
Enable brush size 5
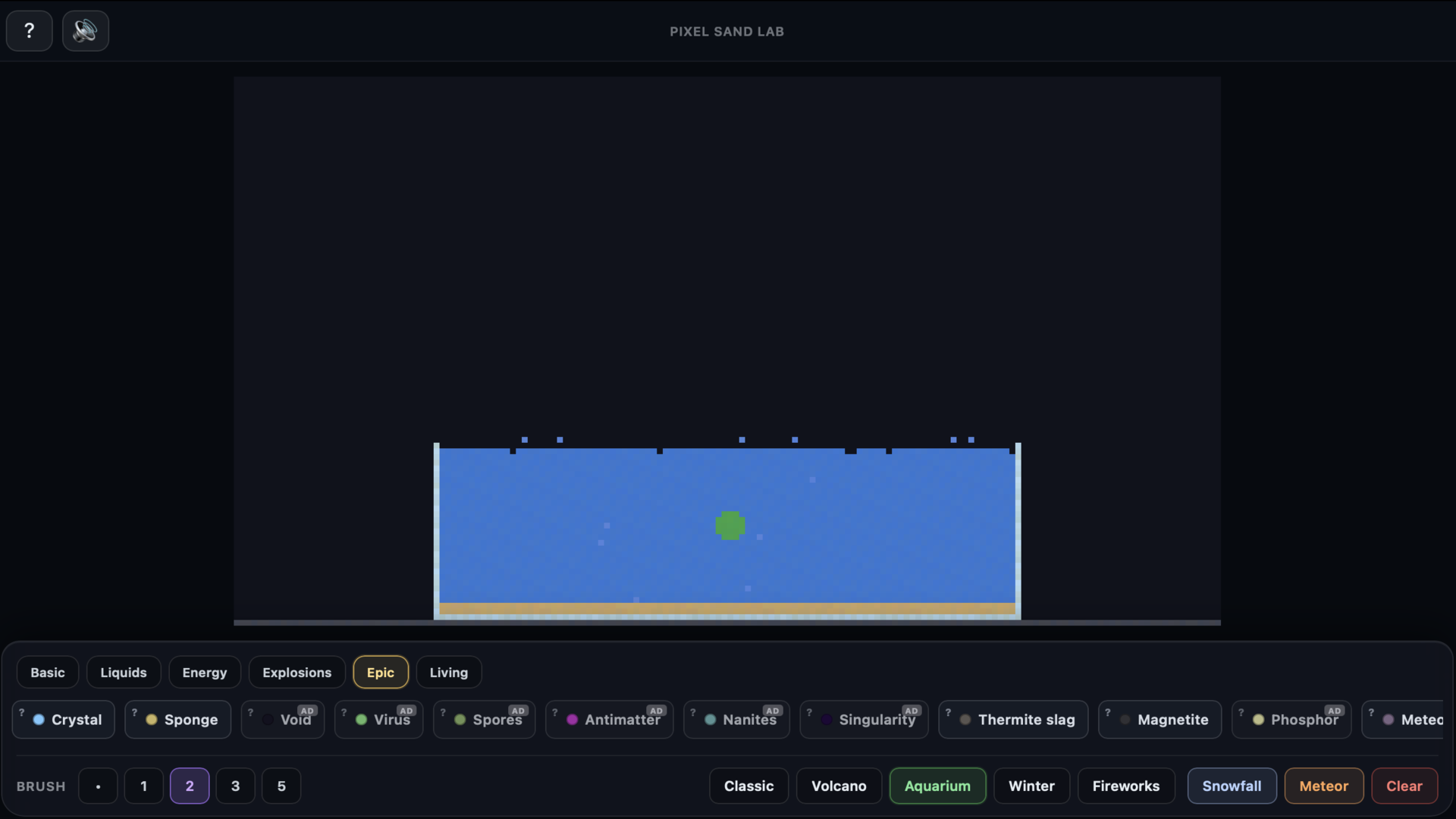pyautogui.click(x=281, y=786)
